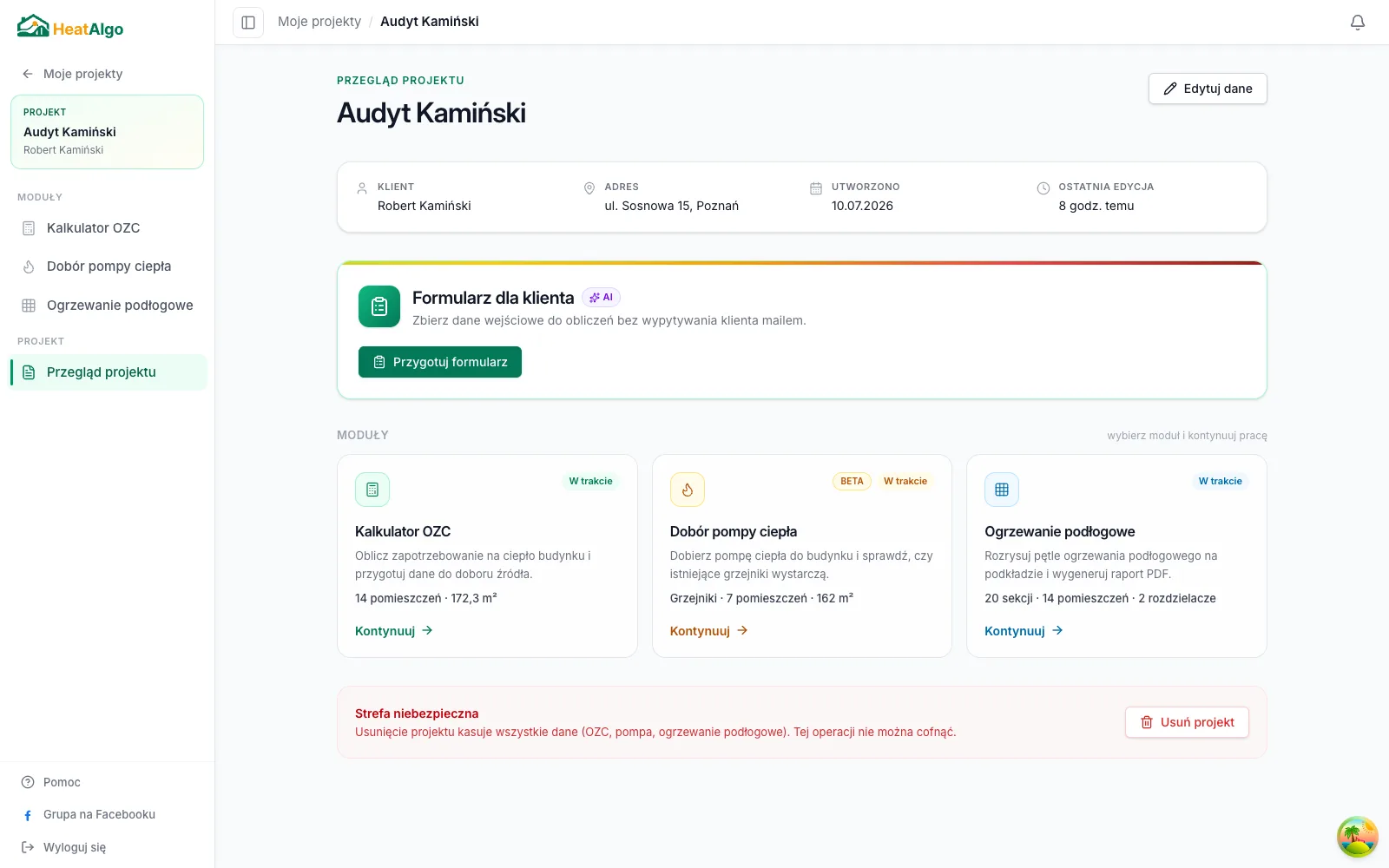Click Kontynuuj in Ogrzewanie podłogowe card
Screen dimensions: 1389x868
pos(1024,631)
